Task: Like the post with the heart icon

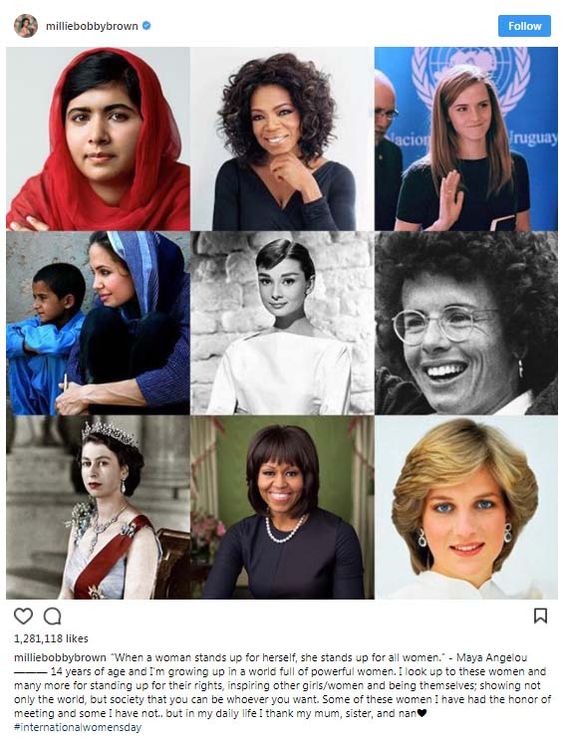Action: (23, 616)
